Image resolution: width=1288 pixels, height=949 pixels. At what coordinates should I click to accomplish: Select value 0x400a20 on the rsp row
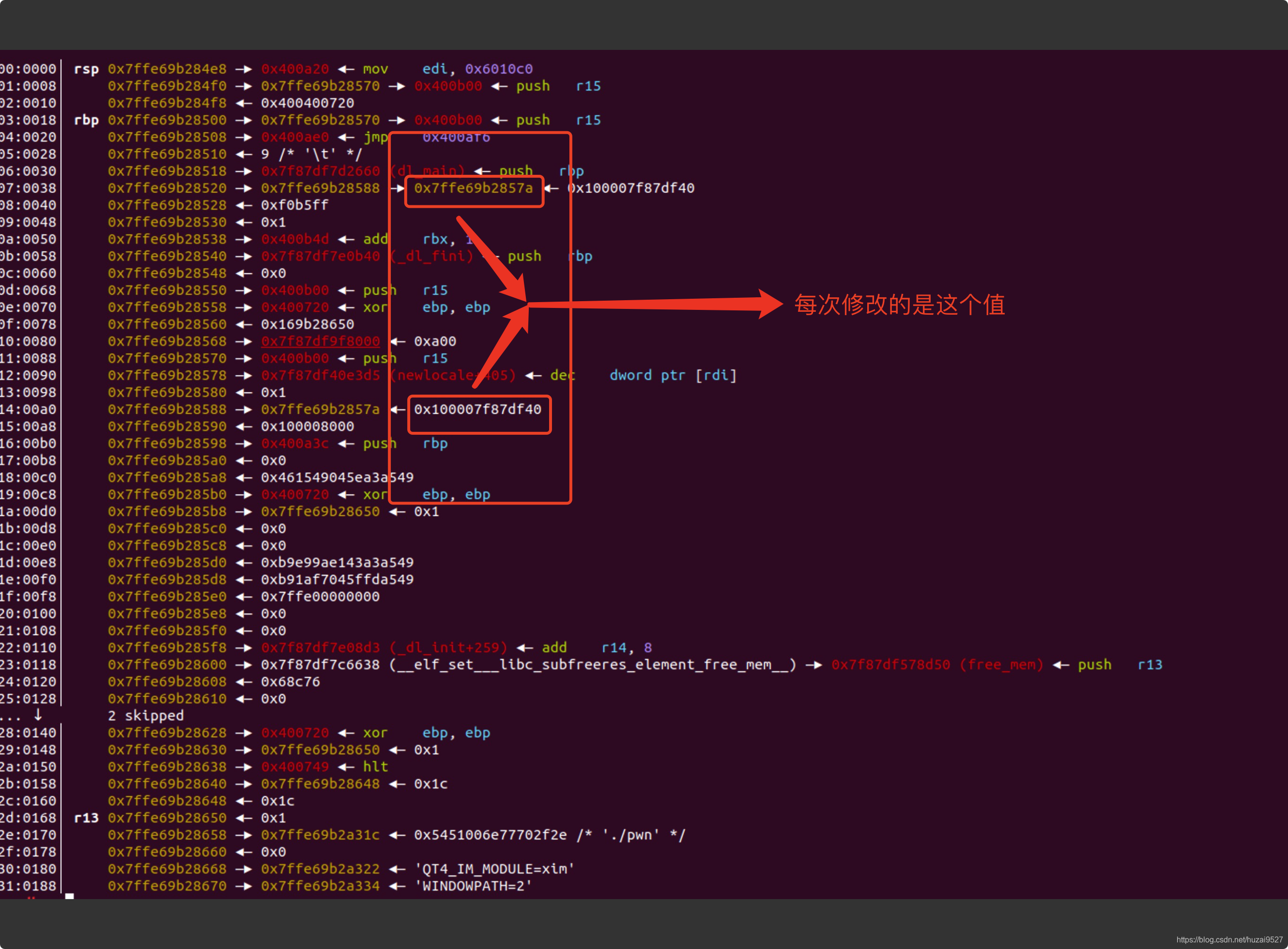point(295,69)
